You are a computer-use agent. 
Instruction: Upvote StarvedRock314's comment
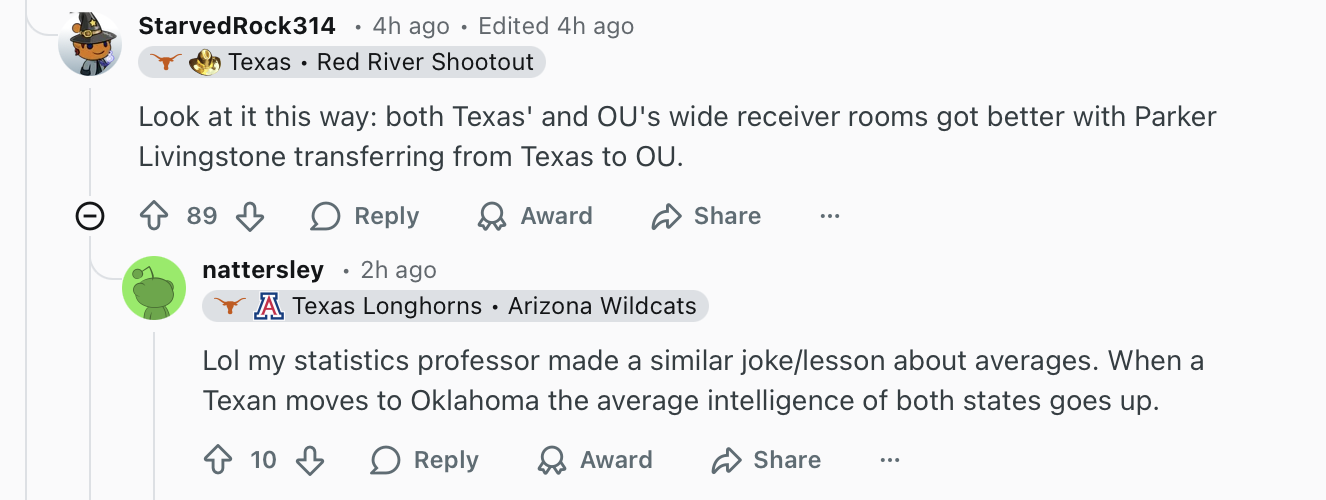pos(154,216)
